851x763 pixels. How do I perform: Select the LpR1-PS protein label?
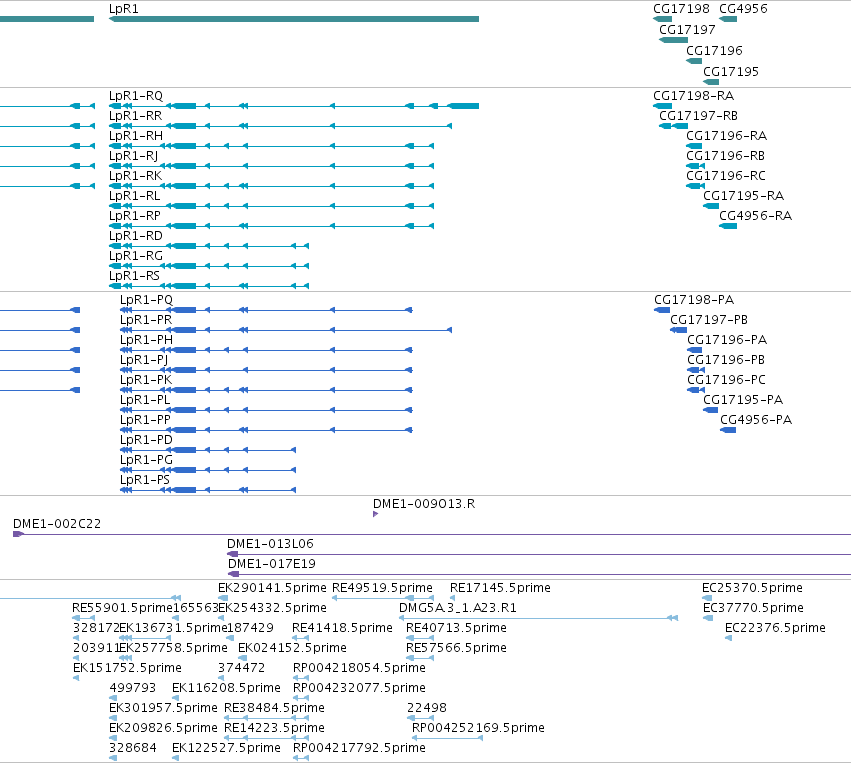[145, 481]
